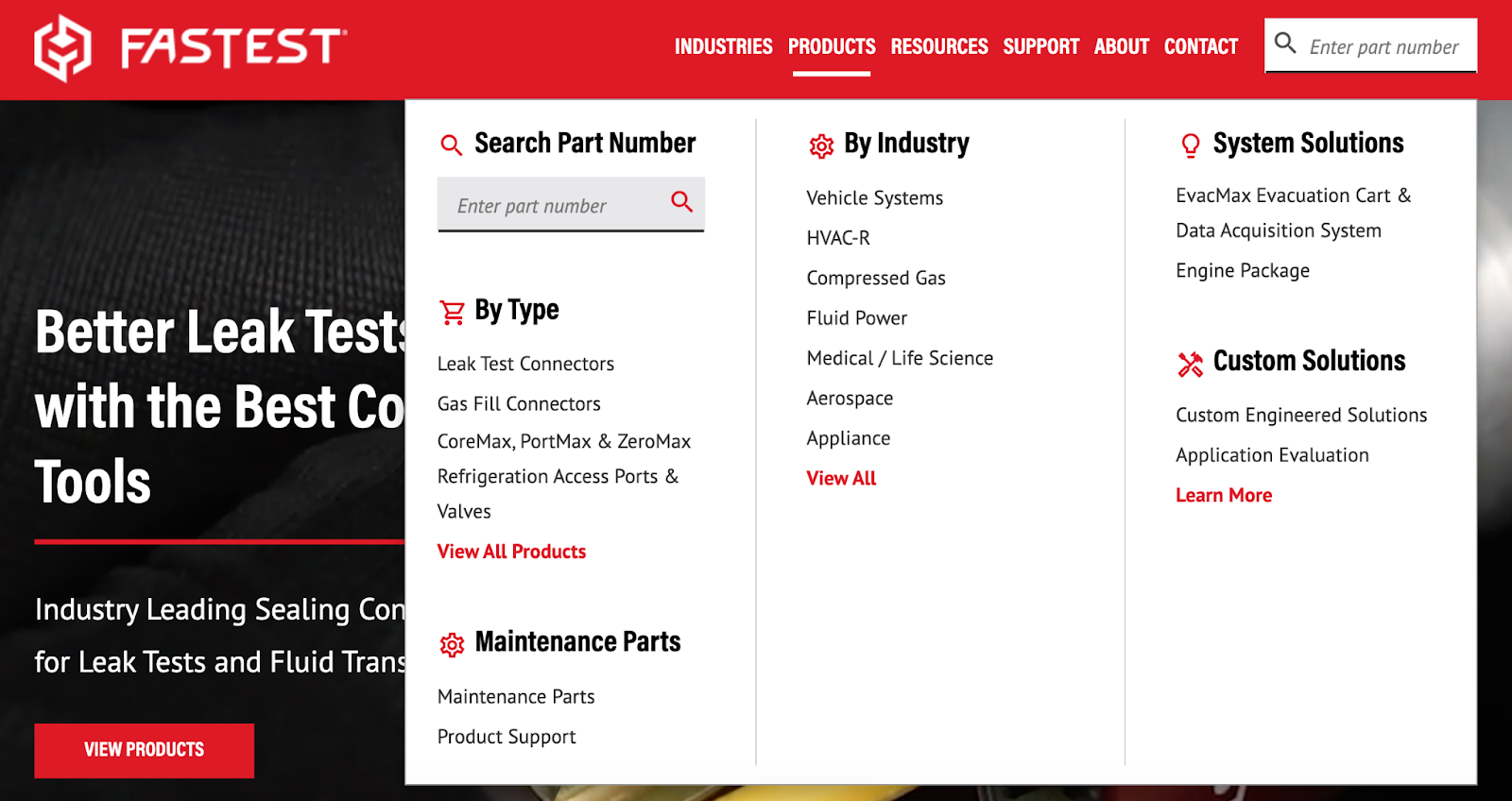Select Appliance industry
The height and width of the screenshot is (801, 1512).
[x=849, y=438]
